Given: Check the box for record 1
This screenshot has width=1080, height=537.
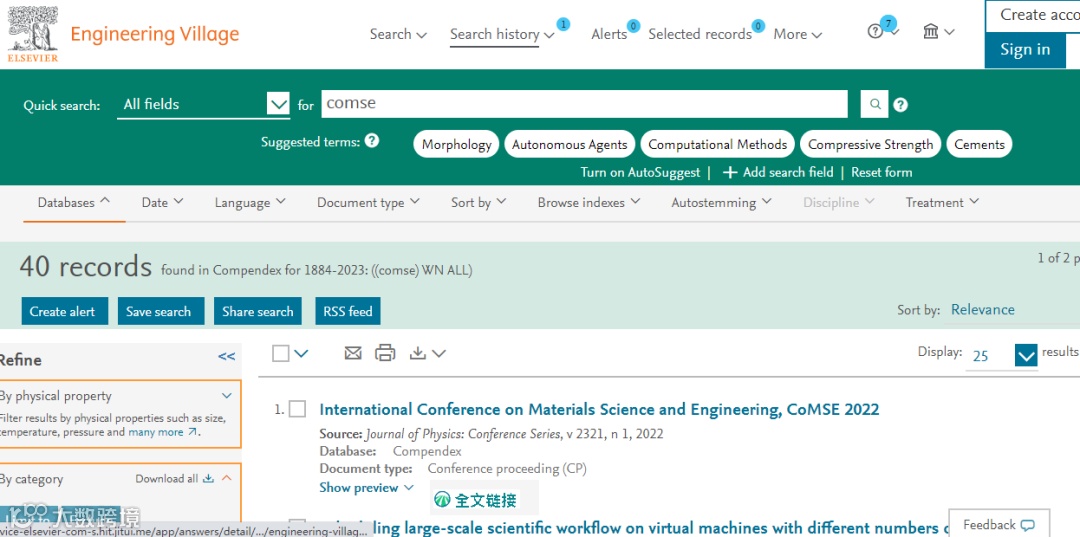Looking at the screenshot, I should 297,409.
